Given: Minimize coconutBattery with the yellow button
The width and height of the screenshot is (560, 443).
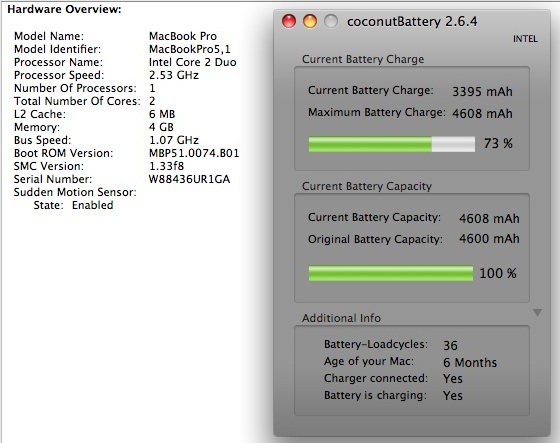Looking at the screenshot, I should tap(310, 21).
